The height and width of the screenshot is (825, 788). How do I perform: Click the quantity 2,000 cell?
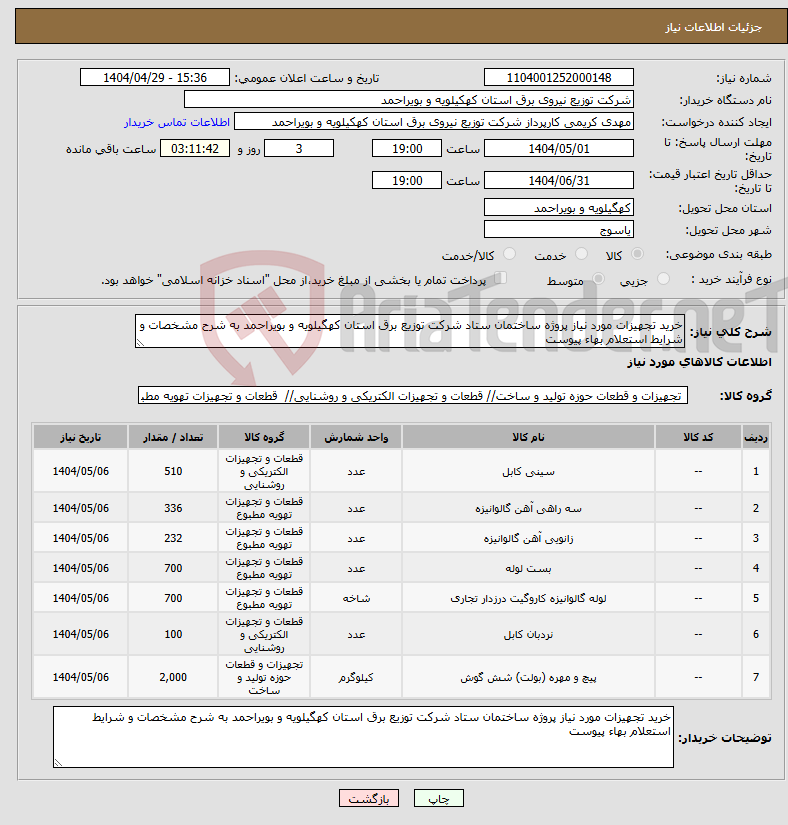pyautogui.click(x=173, y=678)
